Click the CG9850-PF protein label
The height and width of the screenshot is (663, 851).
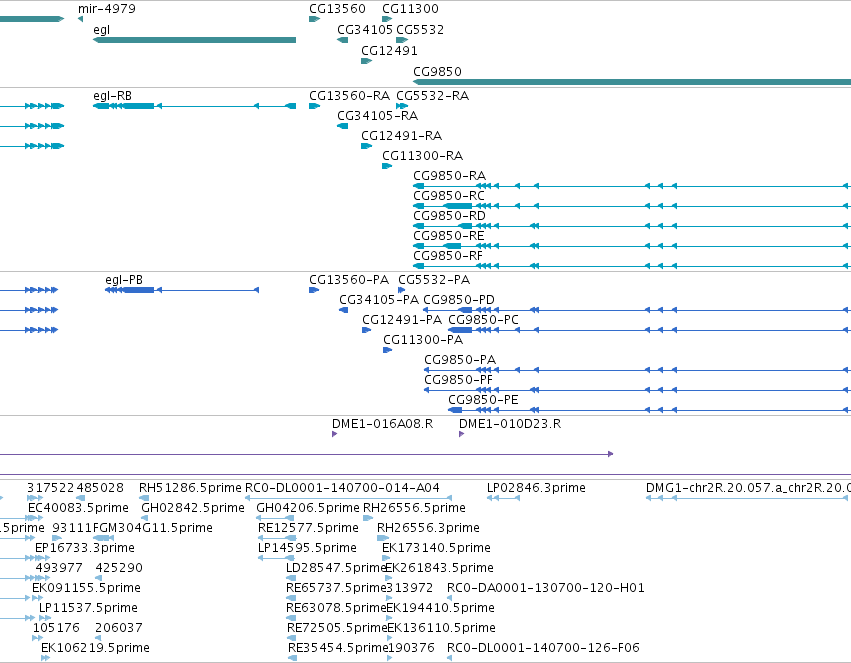[x=459, y=381]
